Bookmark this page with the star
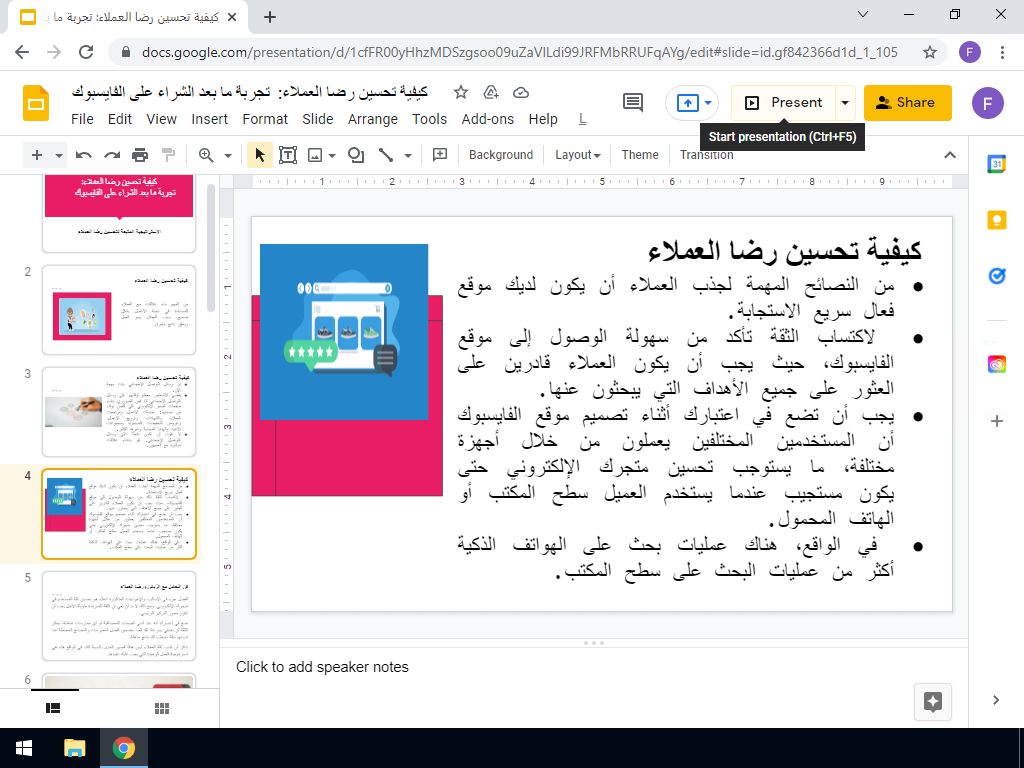 pyautogui.click(x=930, y=52)
